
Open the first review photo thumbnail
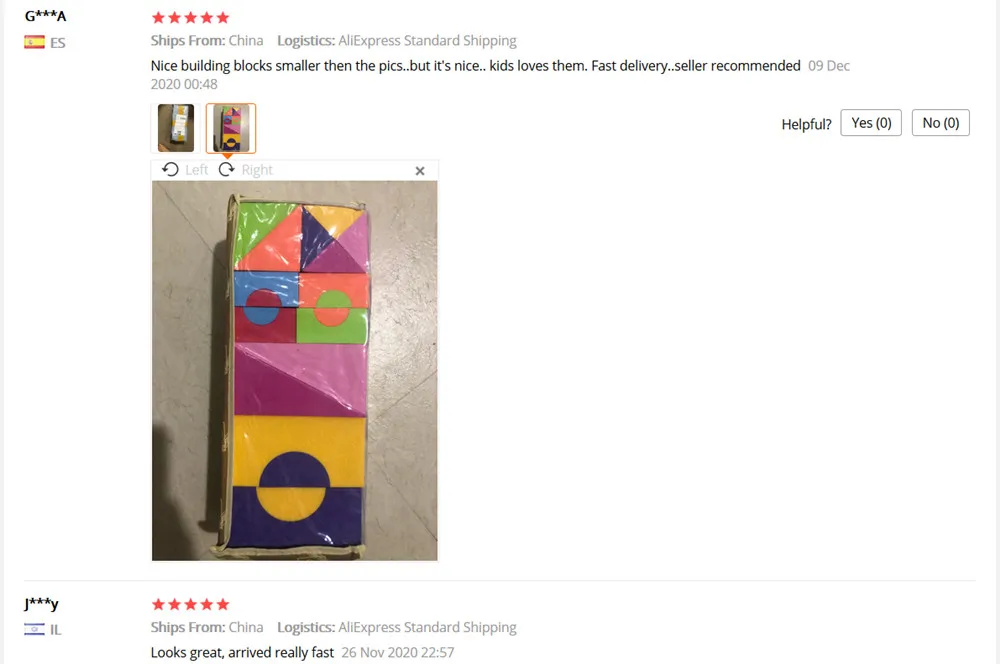176,128
